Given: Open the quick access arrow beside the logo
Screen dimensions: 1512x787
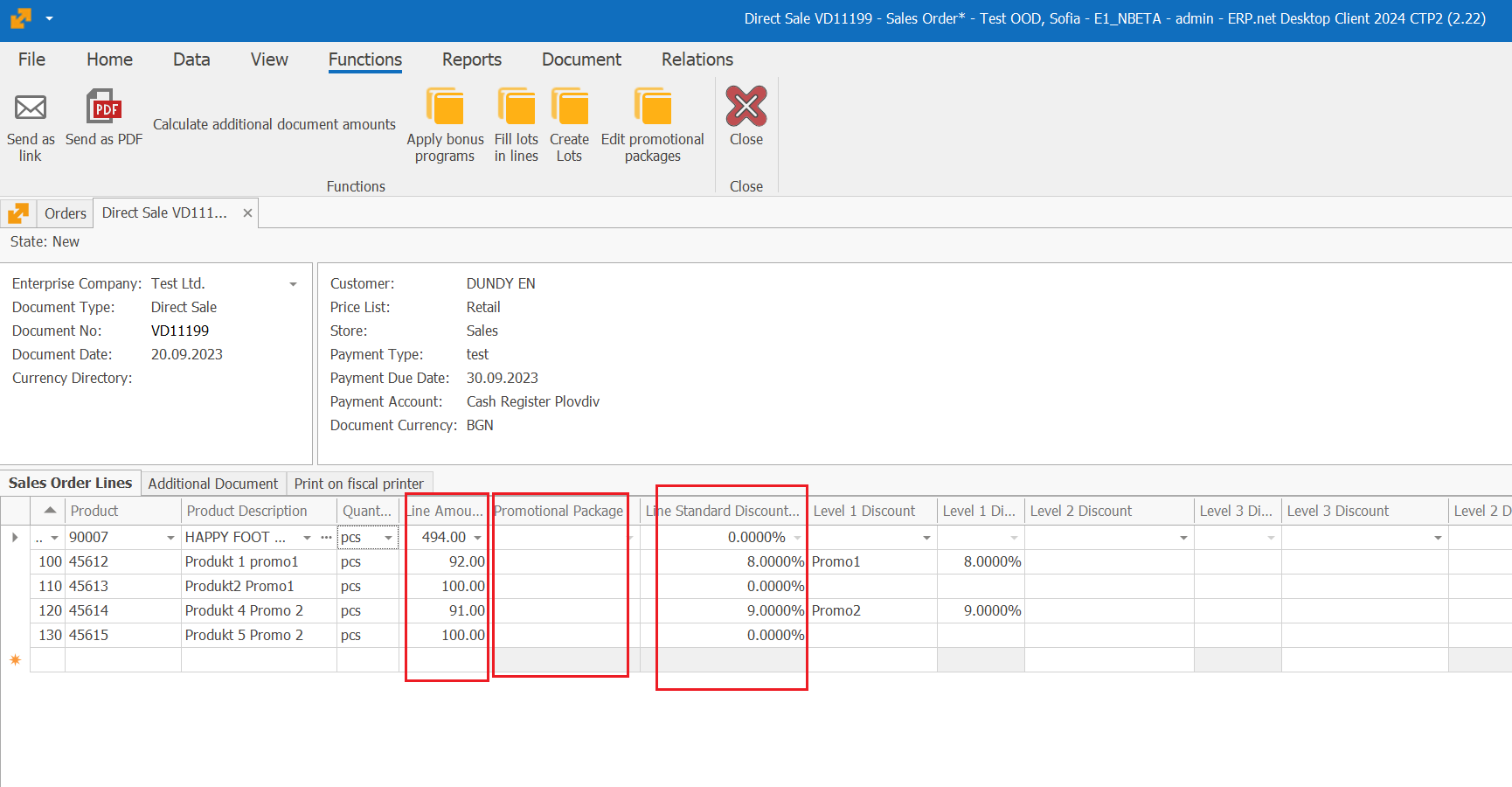Looking at the screenshot, I should click(x=49, y=18).
